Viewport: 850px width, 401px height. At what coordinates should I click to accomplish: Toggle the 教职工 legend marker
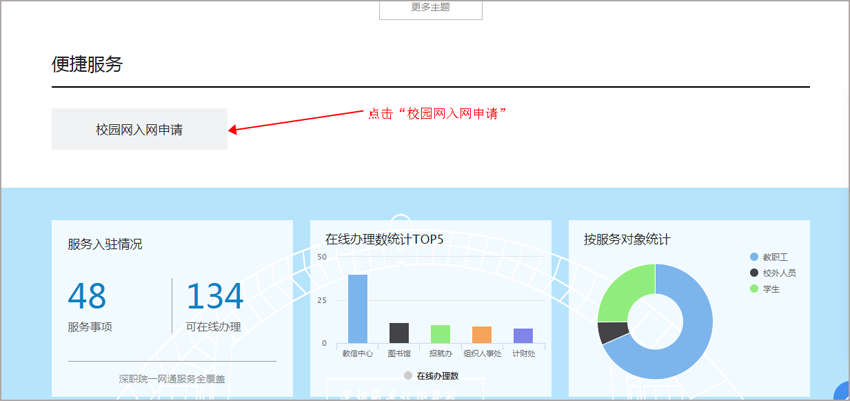754,257
